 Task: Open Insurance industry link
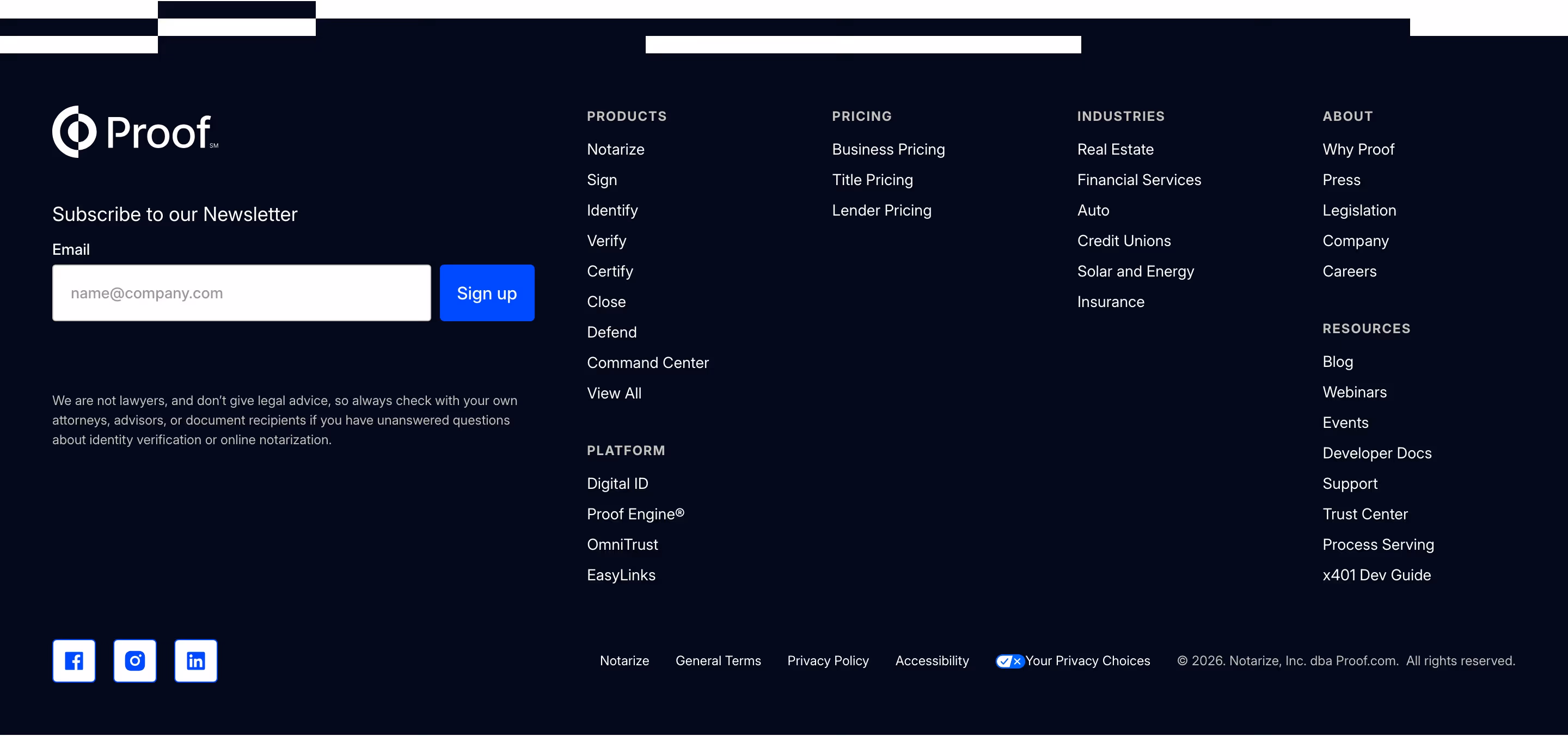(x=1110, y=302)
